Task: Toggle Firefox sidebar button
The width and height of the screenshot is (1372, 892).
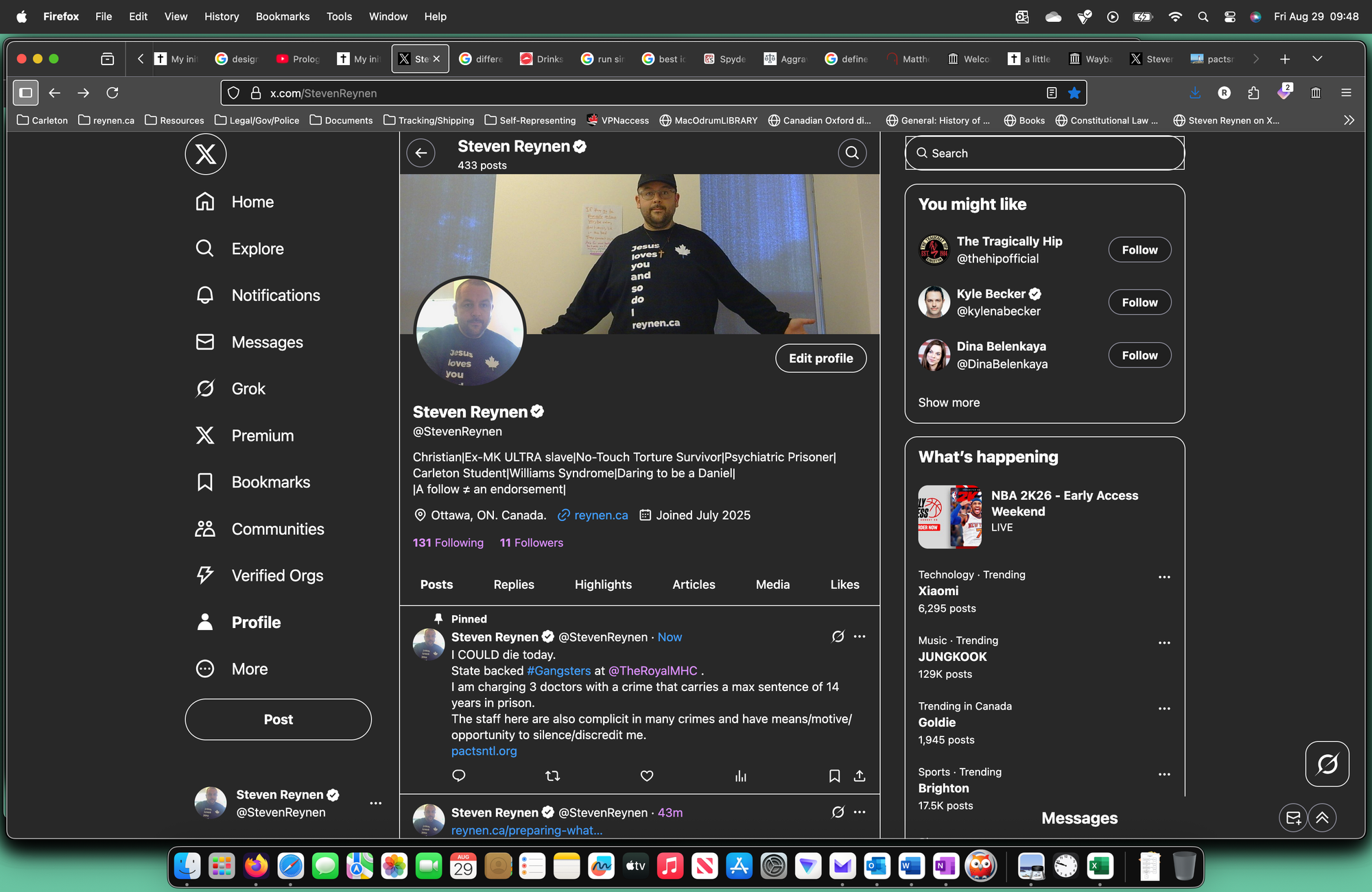Action: pyautogui.click(x=25, y=93)
